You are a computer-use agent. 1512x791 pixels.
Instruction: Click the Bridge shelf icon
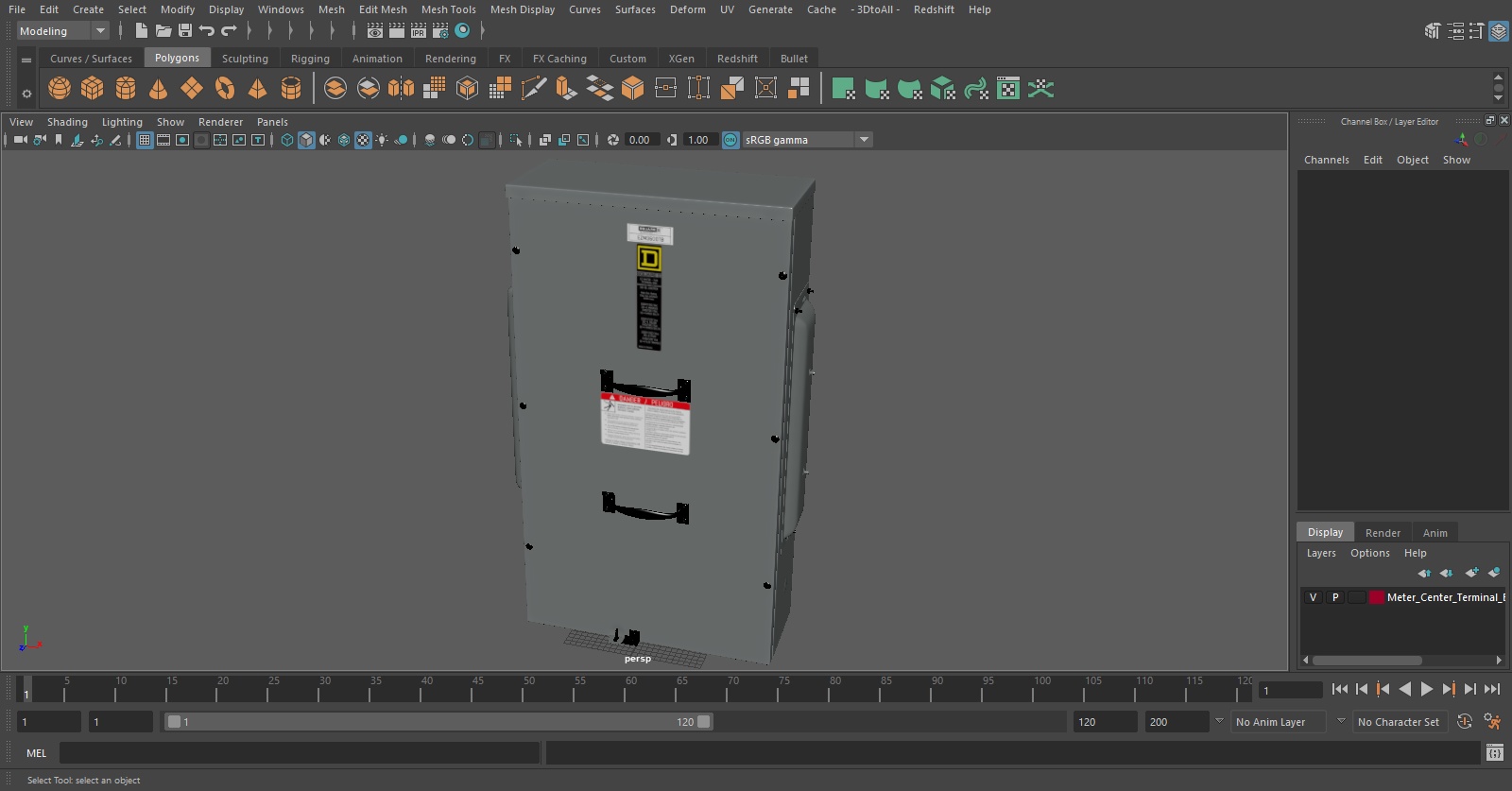pos(600,89)
